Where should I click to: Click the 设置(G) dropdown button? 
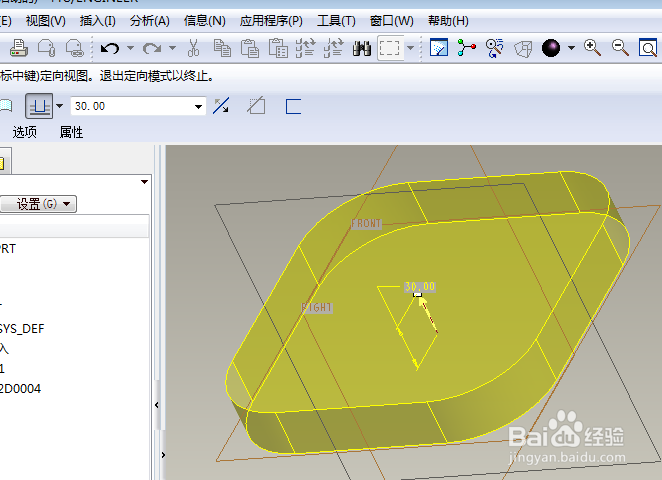[38, 204]
